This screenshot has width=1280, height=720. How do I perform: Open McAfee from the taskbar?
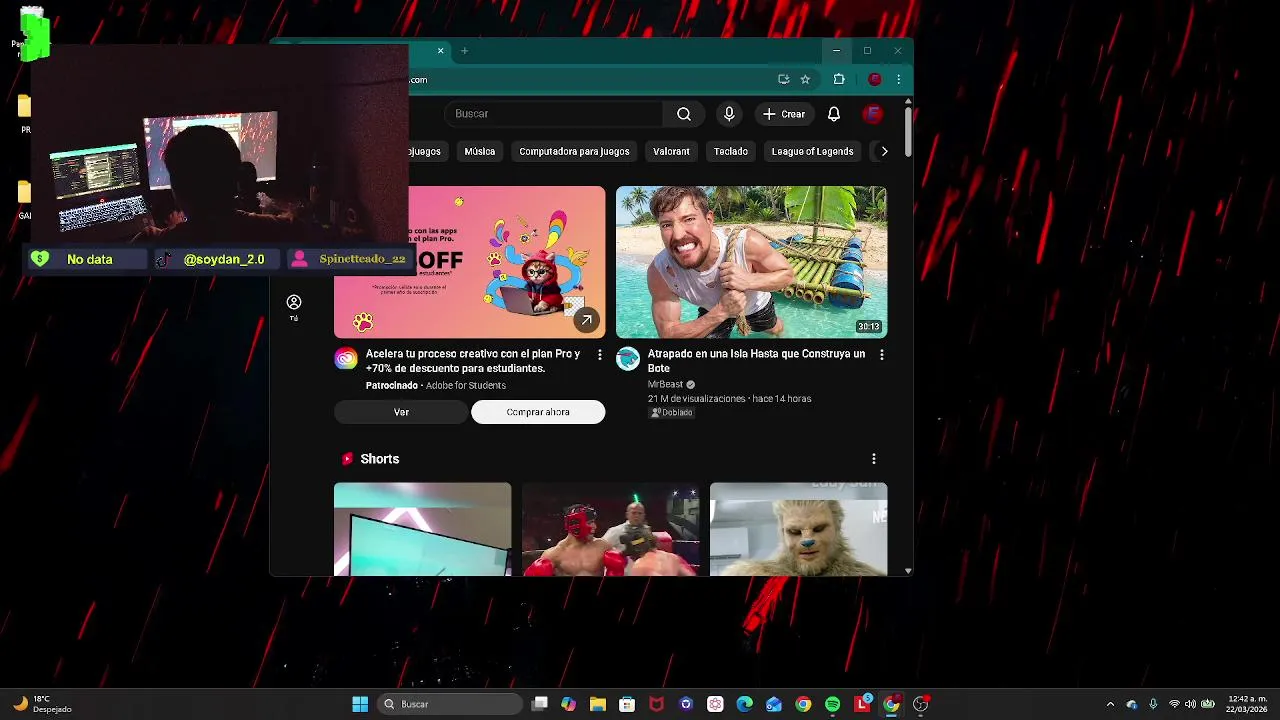pos(657,704)
